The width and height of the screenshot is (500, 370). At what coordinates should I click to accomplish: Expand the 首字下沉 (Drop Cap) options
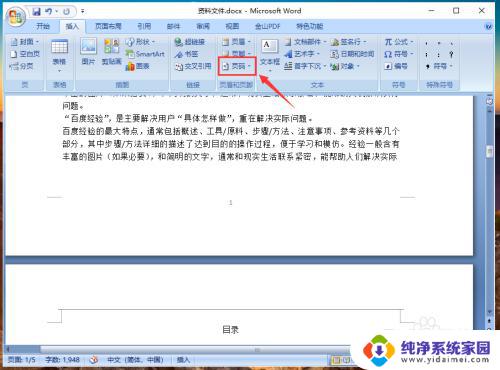(305, 66)
